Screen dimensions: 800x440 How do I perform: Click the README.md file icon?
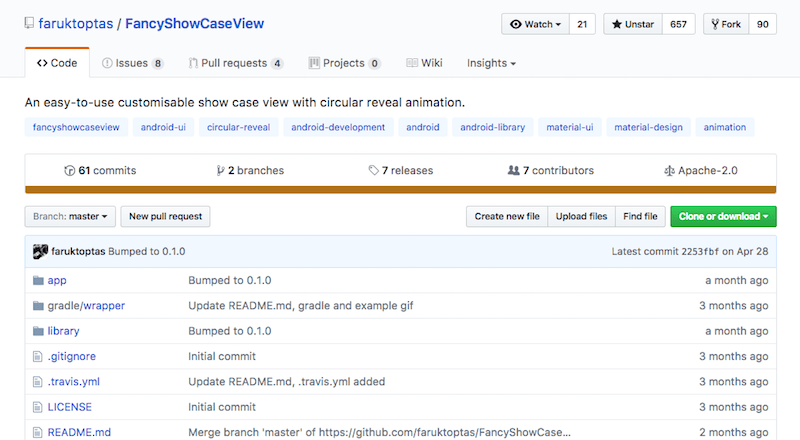[x=37, y=432]
